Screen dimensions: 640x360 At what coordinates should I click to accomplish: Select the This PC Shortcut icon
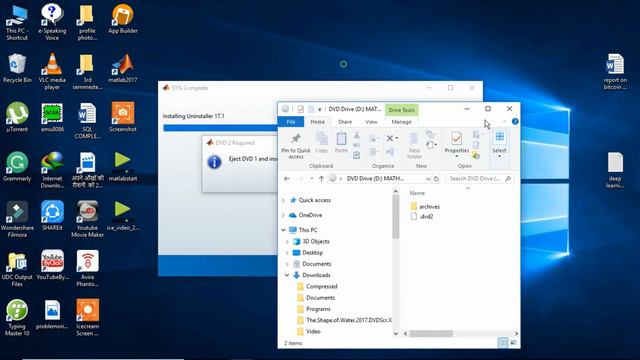pyautogui.click(x=17, y=22)
